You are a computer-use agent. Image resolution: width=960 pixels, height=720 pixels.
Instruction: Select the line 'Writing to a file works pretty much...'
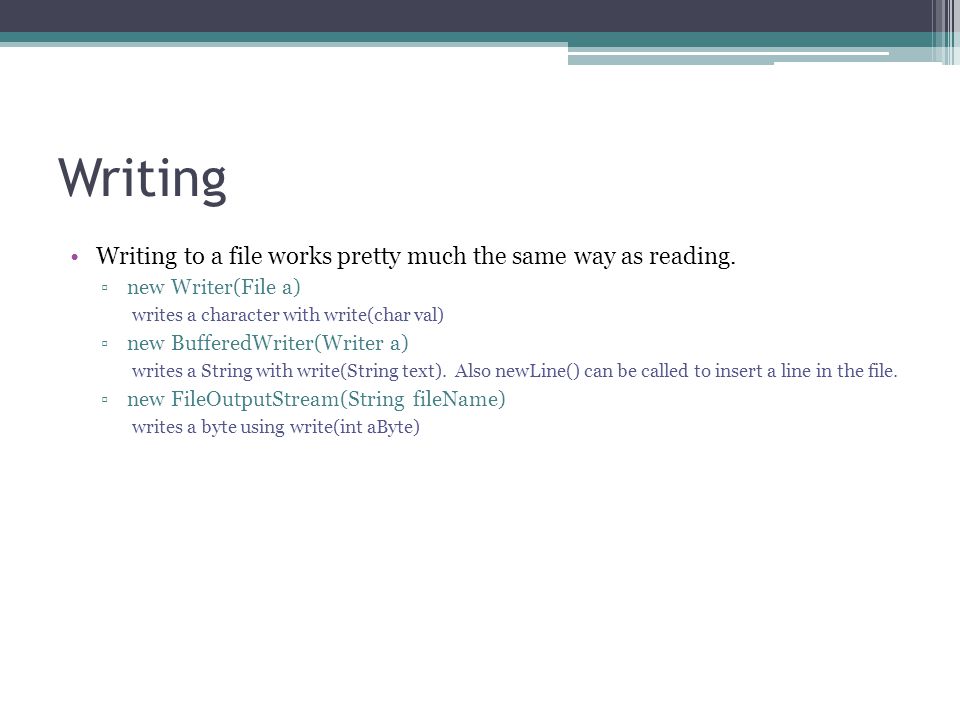pyautogui.click(x=415, y=256)
